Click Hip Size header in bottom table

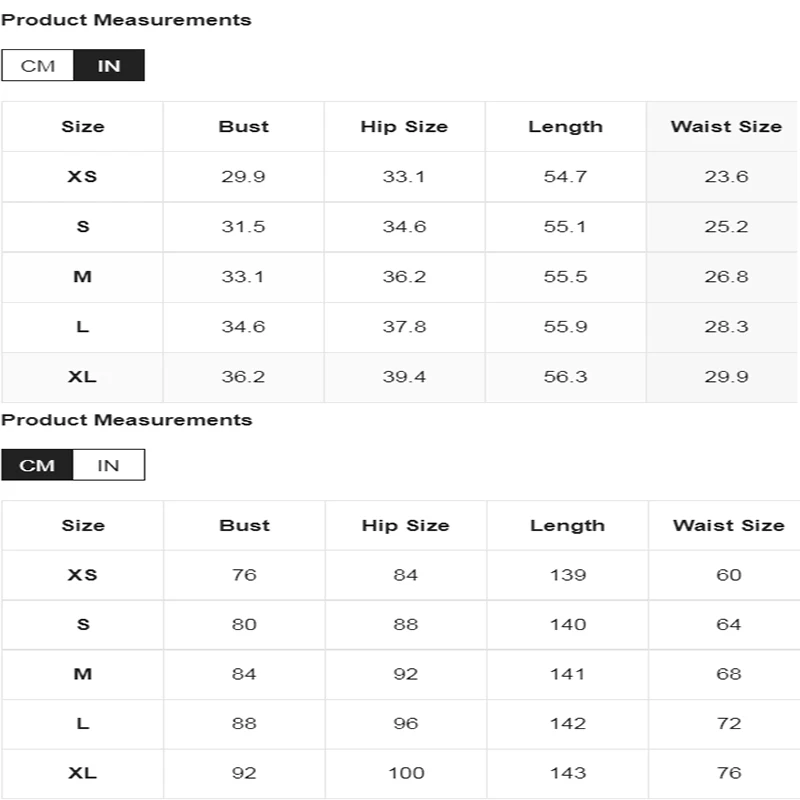coord(406,526)
